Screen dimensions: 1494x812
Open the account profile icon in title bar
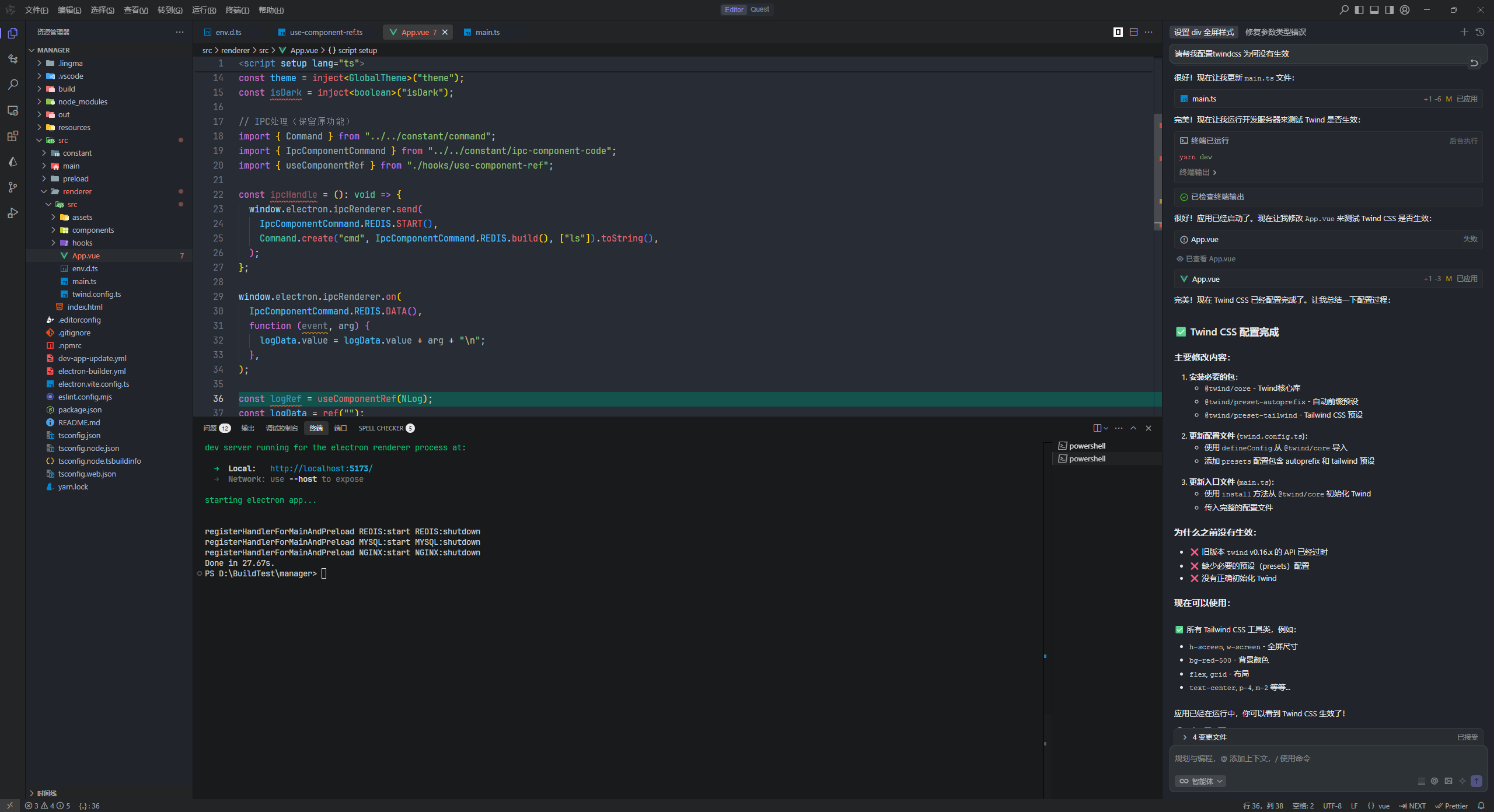[x=1405, y=10]
